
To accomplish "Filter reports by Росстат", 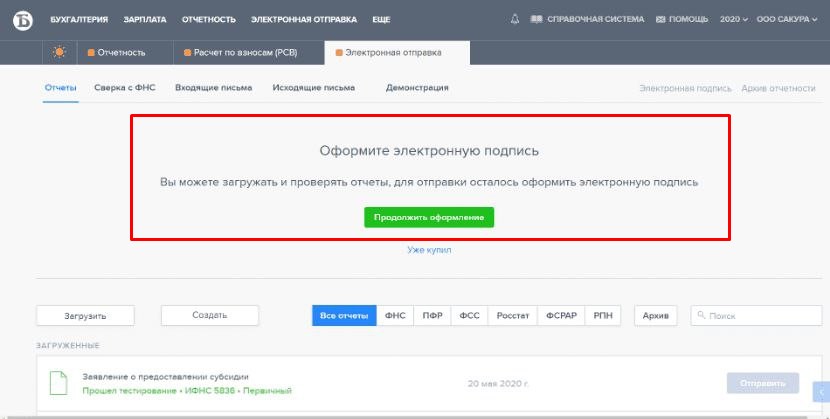I will coord(512,315).
